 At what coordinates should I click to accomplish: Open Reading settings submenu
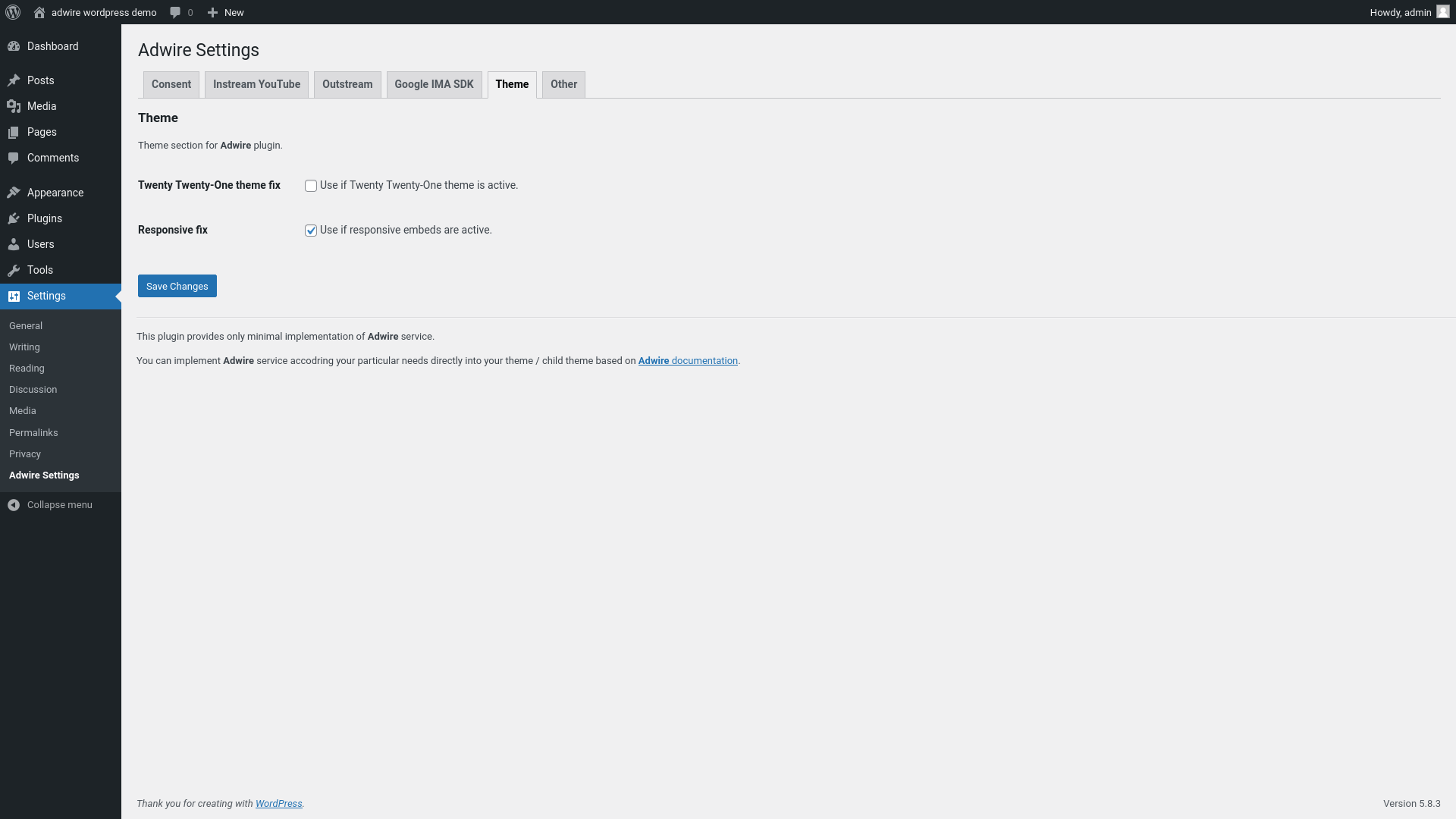click(x=27, y=369)
